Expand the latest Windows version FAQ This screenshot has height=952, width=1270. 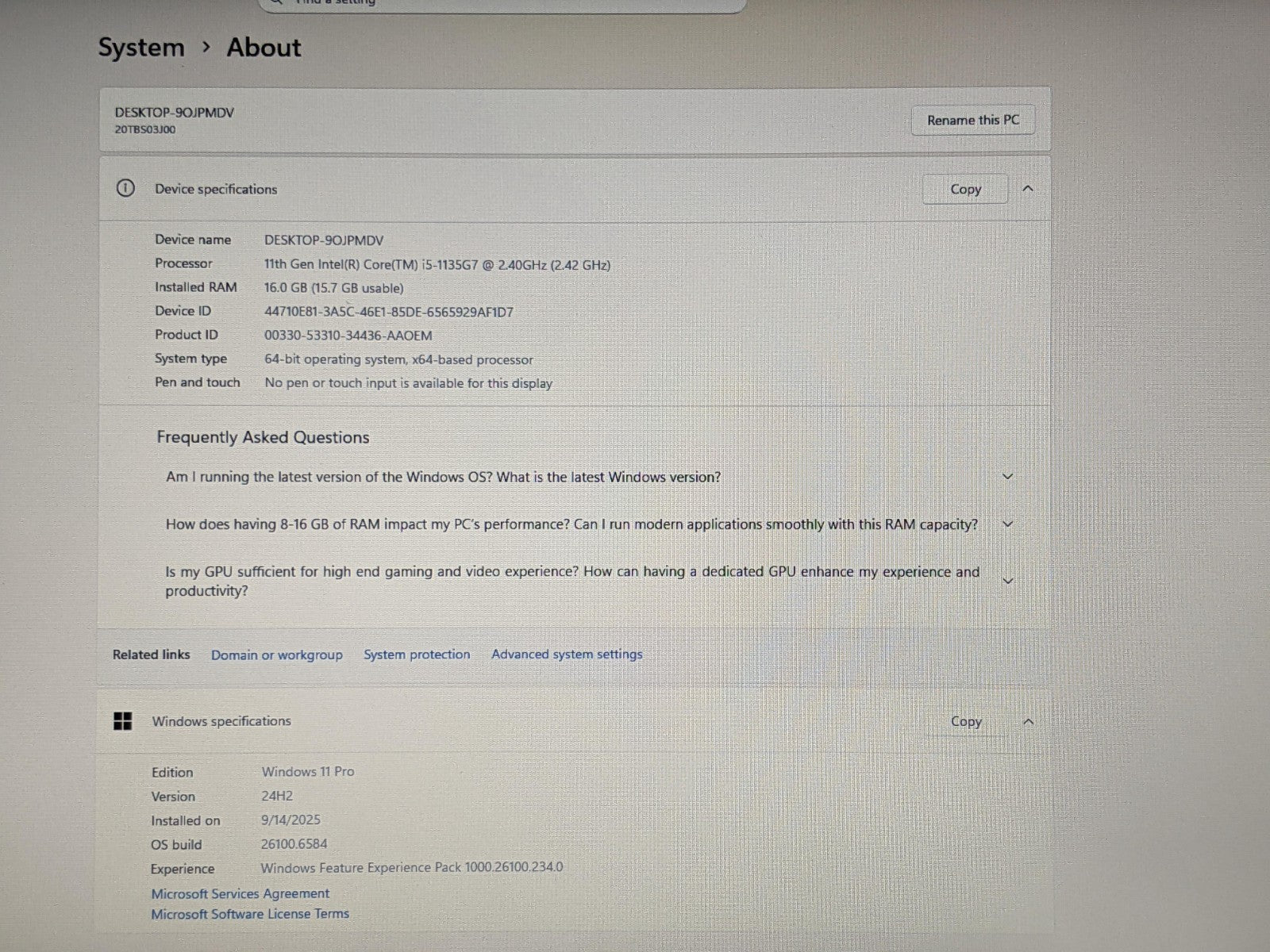pos(1007,477)
